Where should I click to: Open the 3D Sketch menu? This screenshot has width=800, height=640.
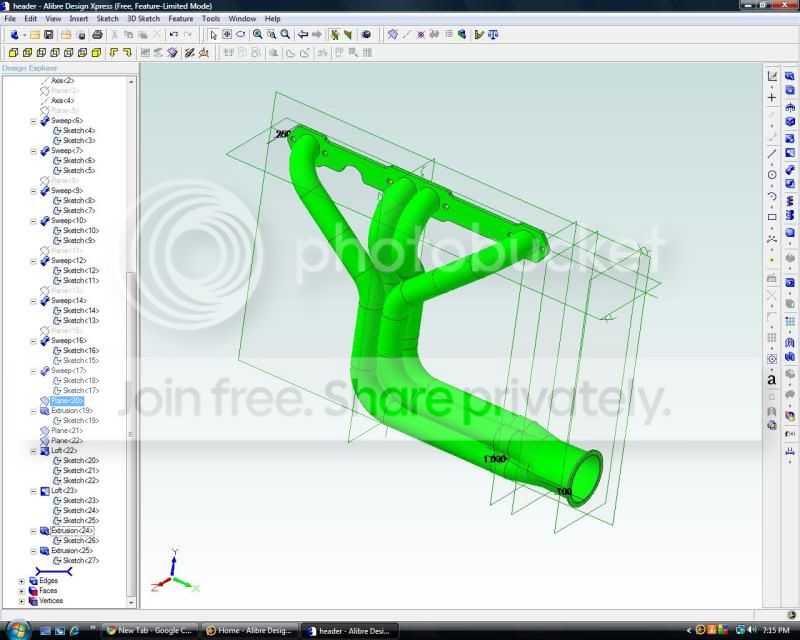pos(143,18)
